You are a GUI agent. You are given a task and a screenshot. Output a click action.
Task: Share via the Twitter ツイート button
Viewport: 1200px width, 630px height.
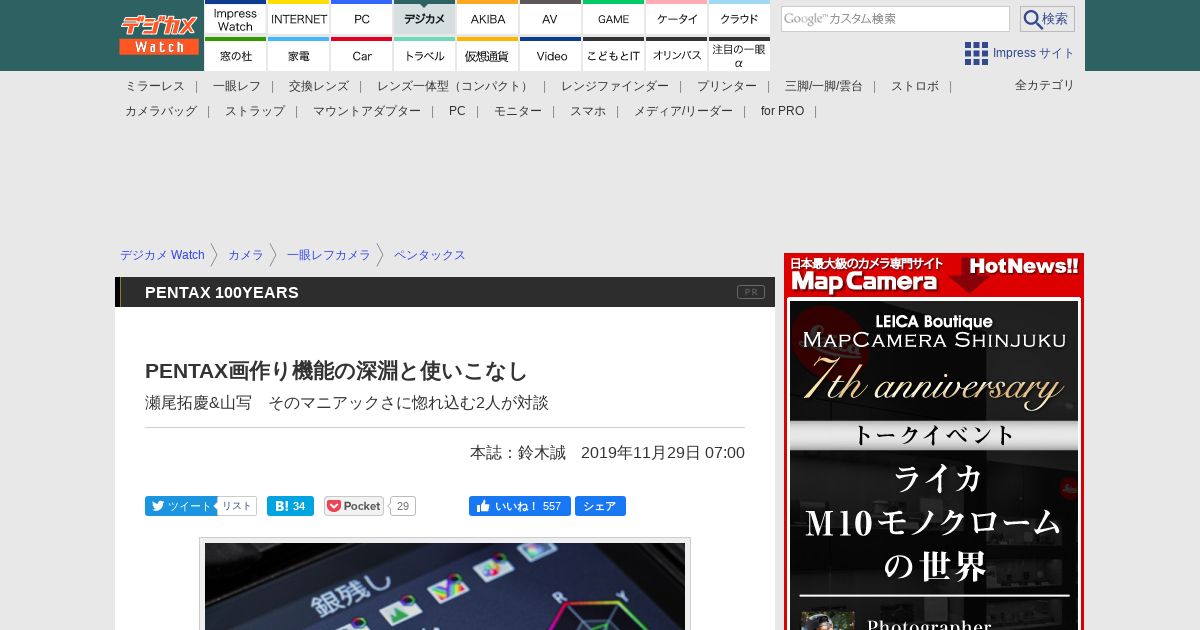click(x=180, y=506)
